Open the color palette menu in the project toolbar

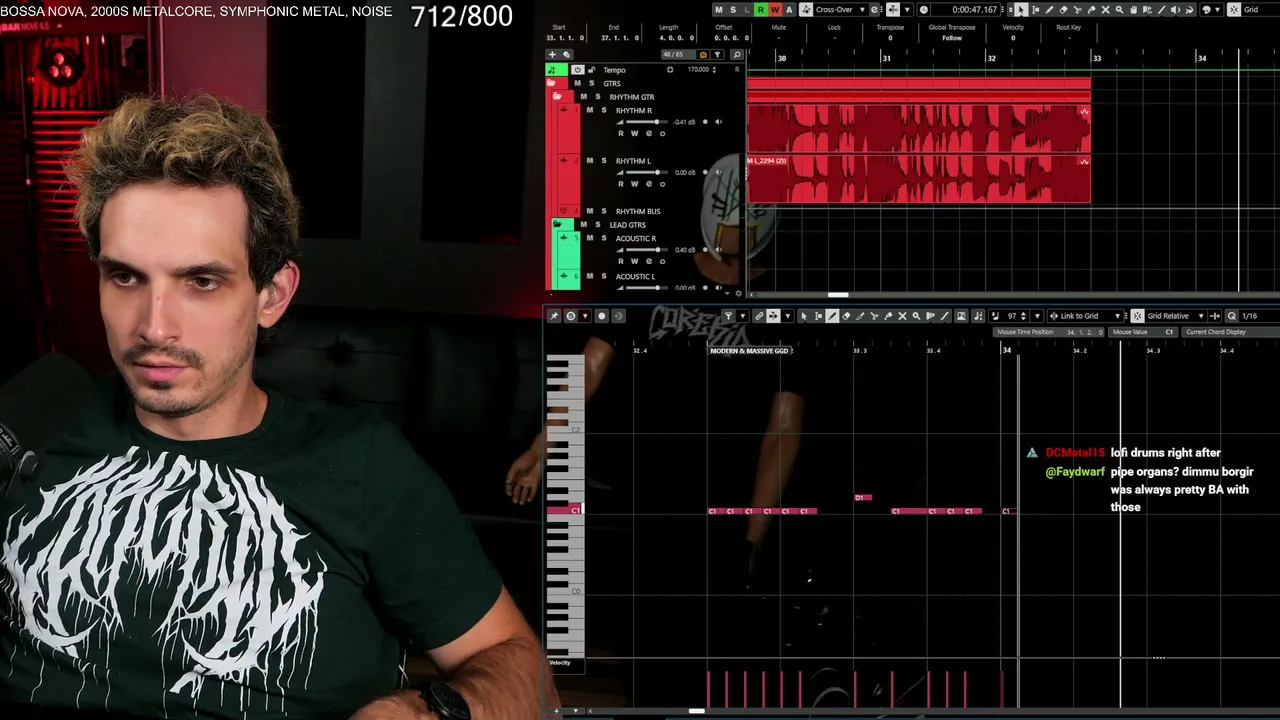(x=1210, y=10)
